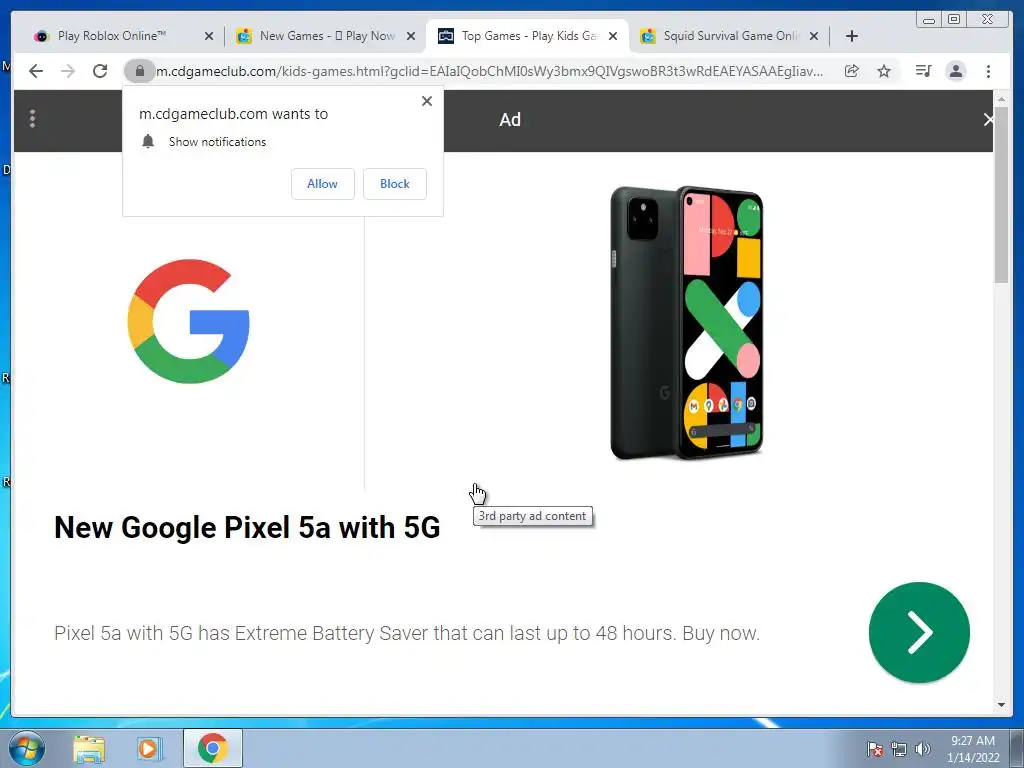Close the ad overlay with X
The width and height of the screenshot is (1024, 768).
(x=988, y=120)
